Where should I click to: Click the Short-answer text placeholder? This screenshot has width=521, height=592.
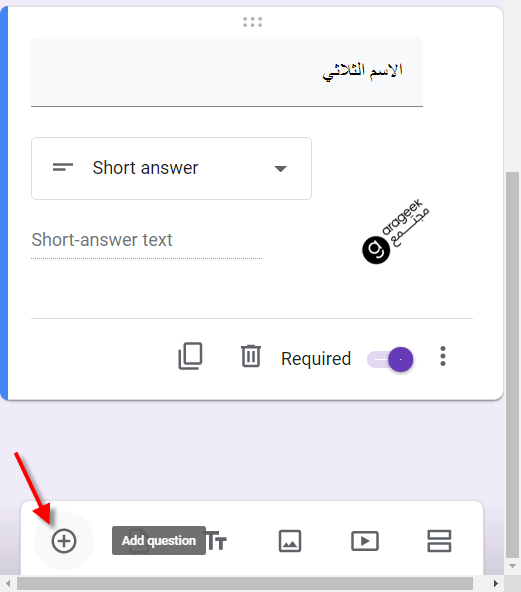(x=102, y=240)
